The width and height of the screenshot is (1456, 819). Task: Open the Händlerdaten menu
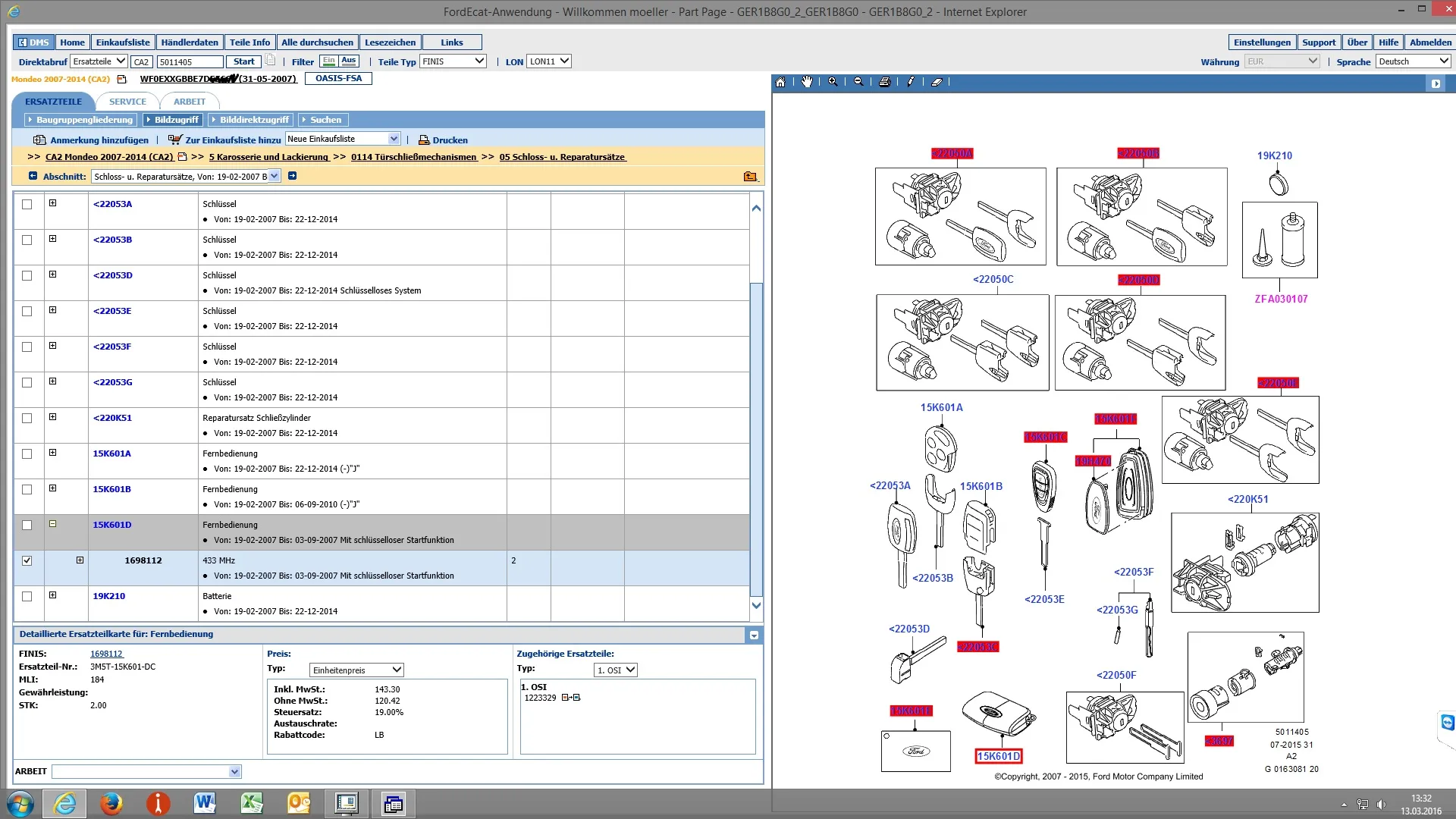pyautogui.click(x=190, y=42)
